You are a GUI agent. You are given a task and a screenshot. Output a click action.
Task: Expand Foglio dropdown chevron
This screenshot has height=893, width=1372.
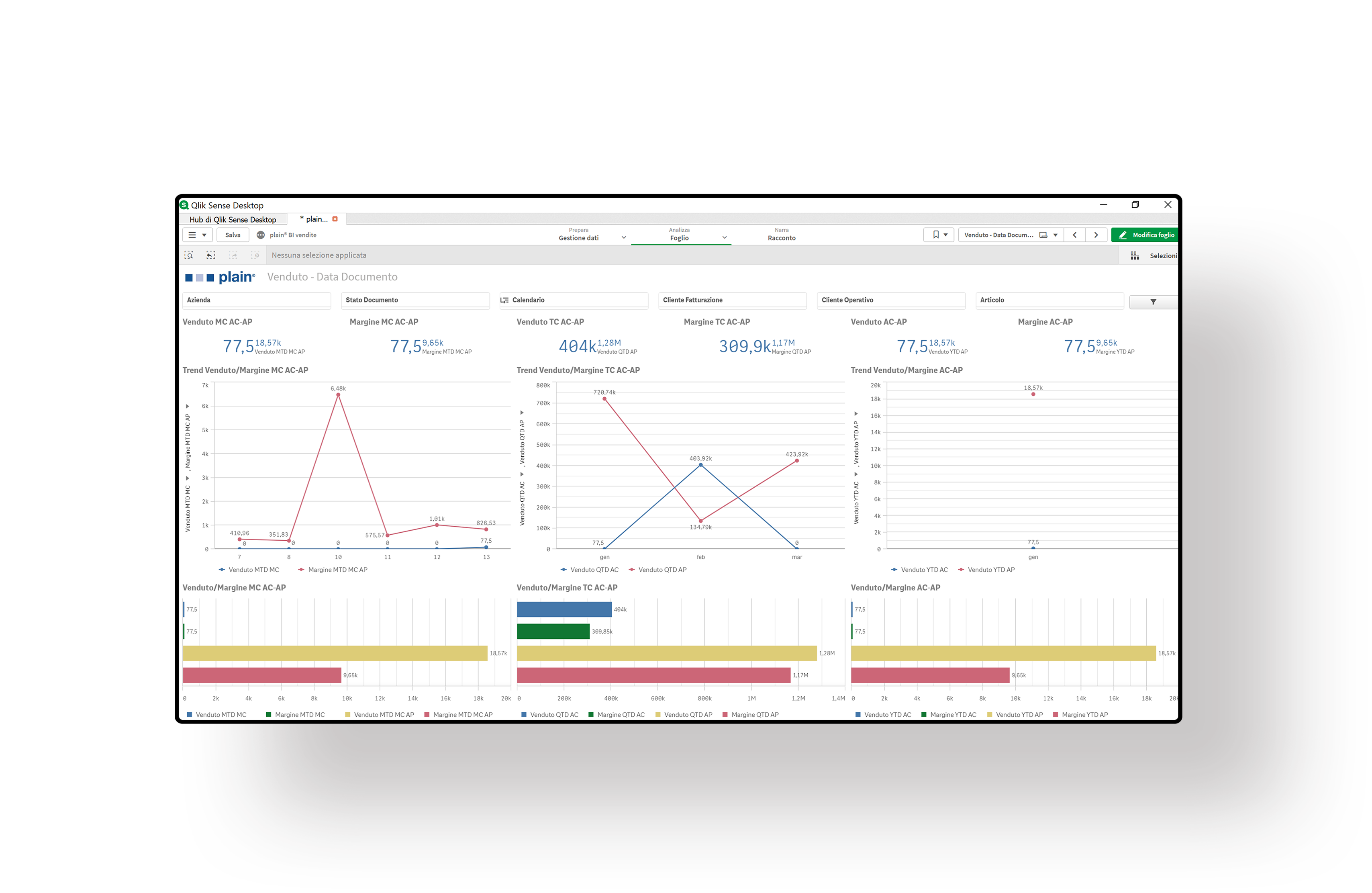[x=725, y=237]
